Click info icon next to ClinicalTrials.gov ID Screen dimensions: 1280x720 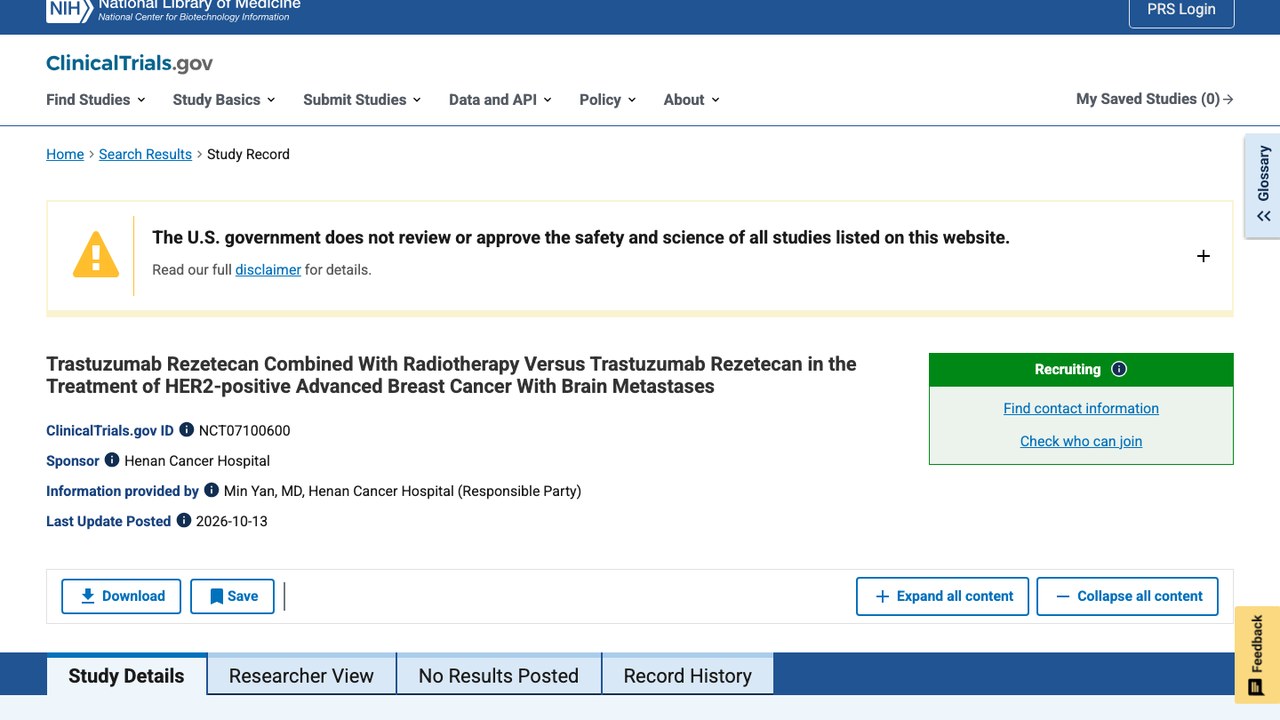186,430
